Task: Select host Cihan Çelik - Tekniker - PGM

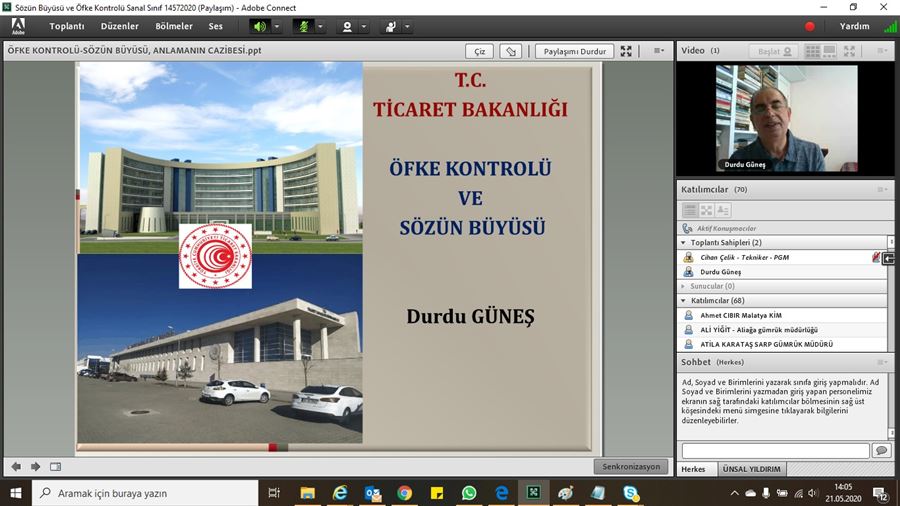Action: pos(744,258)
